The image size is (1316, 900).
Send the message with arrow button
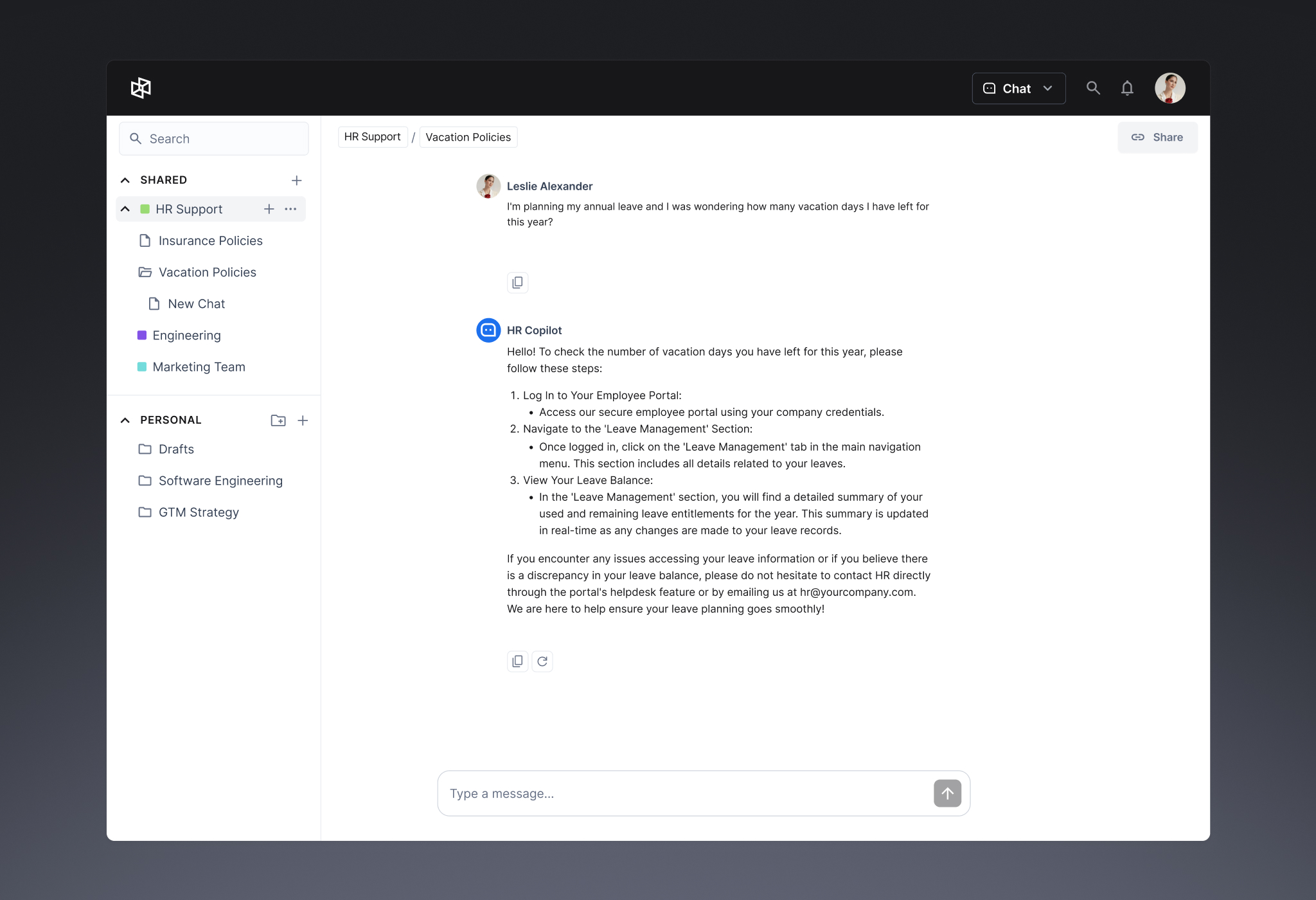pyautogui.click(x=947, y=793)
